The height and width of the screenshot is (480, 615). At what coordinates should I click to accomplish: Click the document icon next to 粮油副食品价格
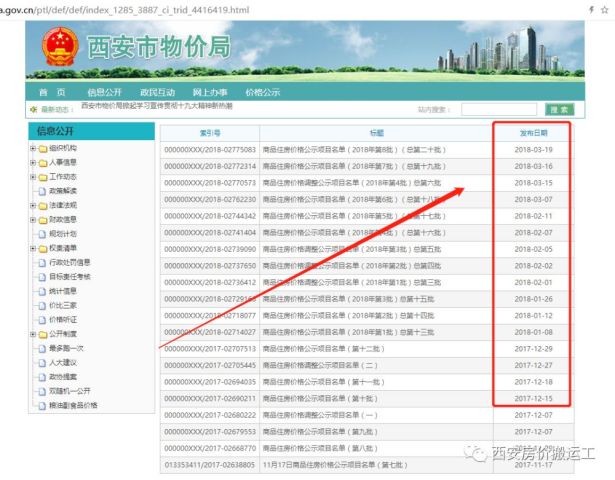coord(42,406)
